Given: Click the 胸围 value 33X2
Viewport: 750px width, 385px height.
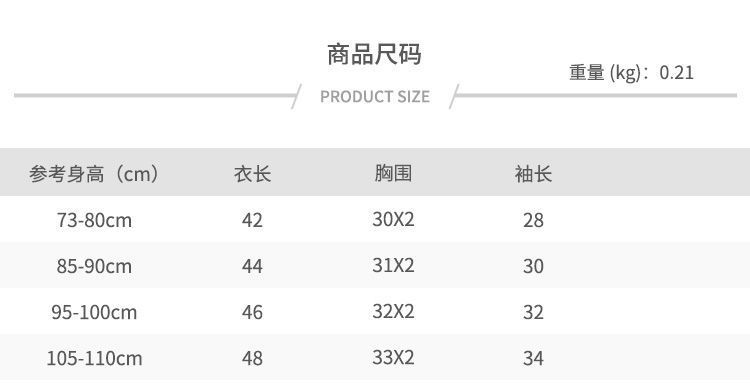Looking at the screenshot, I should (x=393, y=357).
